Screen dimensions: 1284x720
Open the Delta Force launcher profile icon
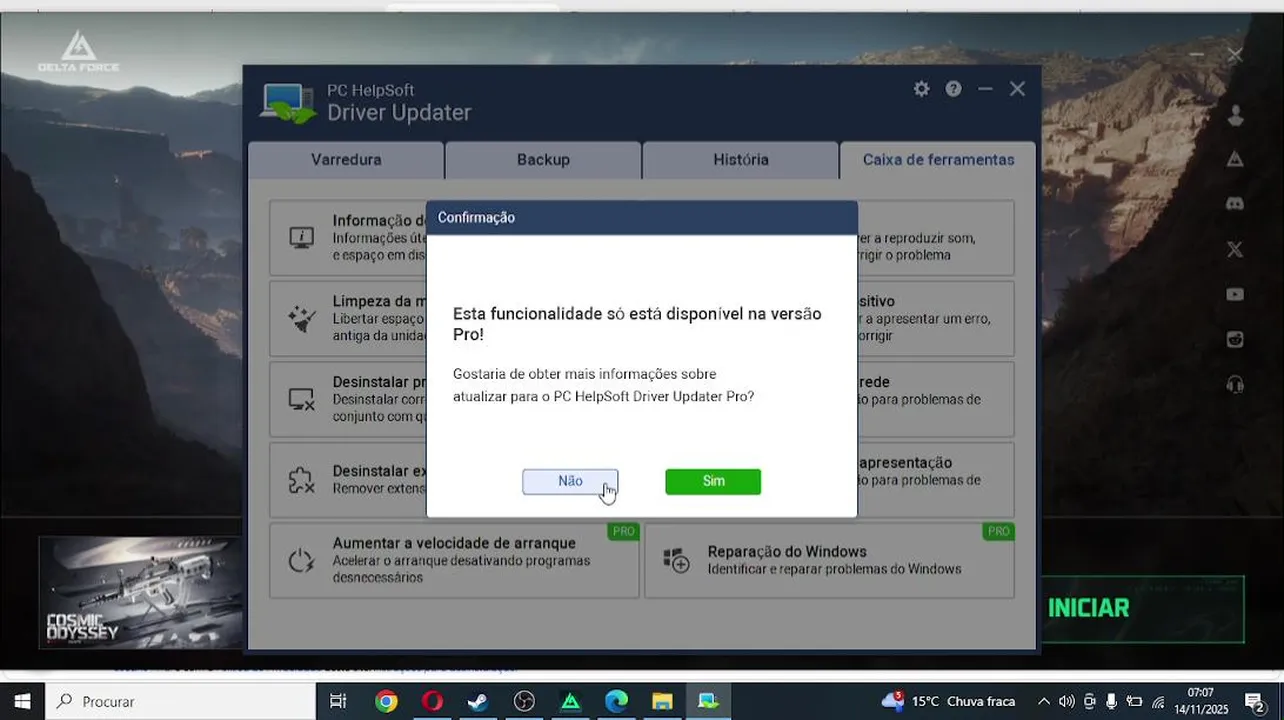point(1235,115)
